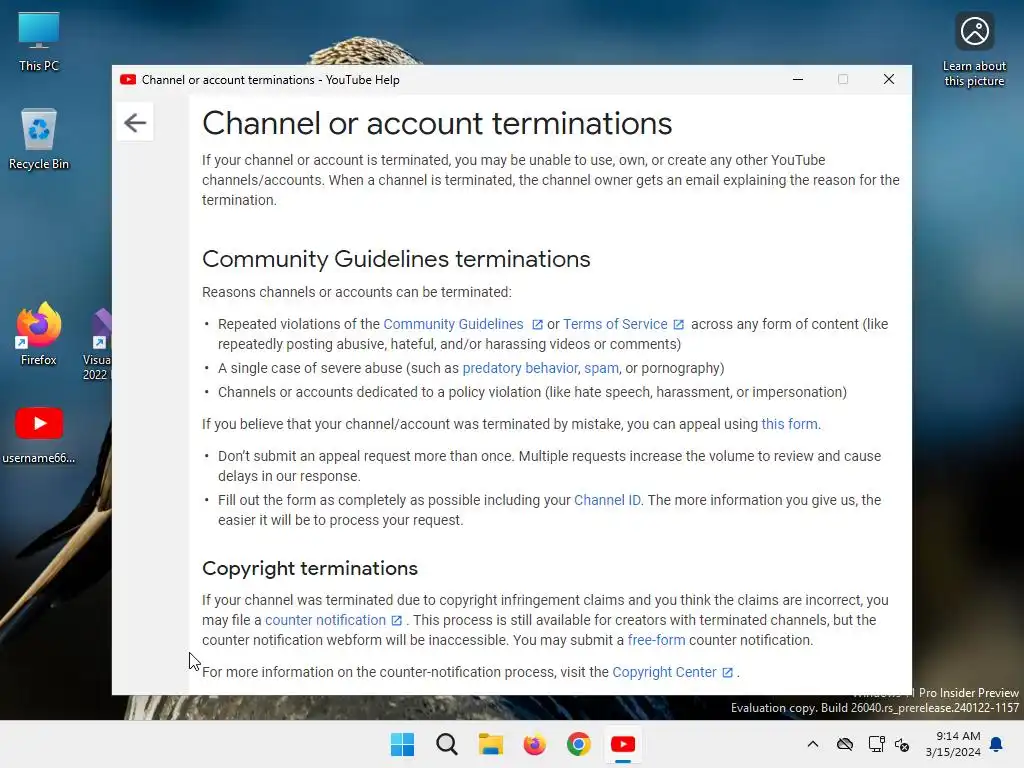Image resolution: width=1024 pixels, height=768 pixels.
Task: Select the Recycle Bin desktop icon
Action: click(x=39, y=139)
